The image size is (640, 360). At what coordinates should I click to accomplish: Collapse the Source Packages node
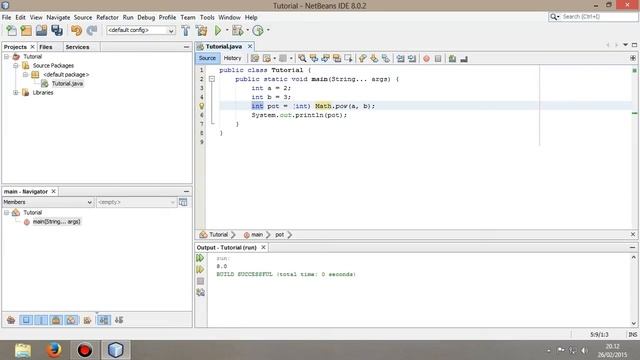[16, 66]
